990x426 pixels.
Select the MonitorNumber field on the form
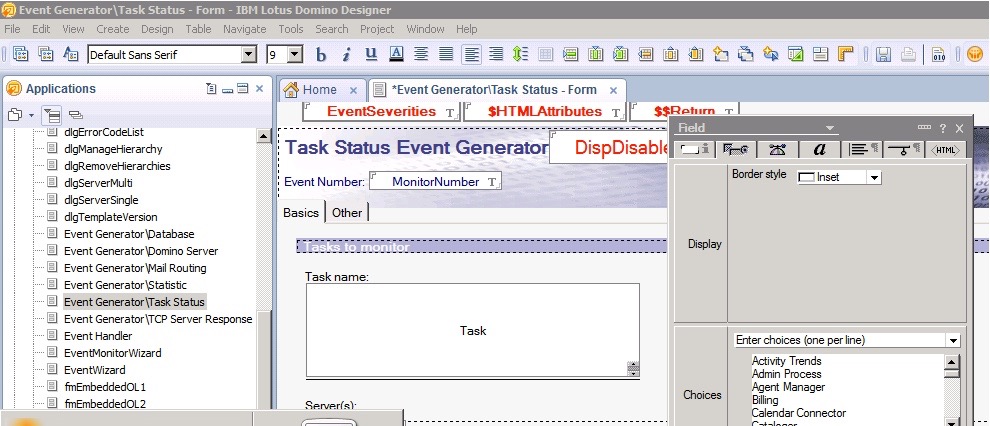pos(436,182)
